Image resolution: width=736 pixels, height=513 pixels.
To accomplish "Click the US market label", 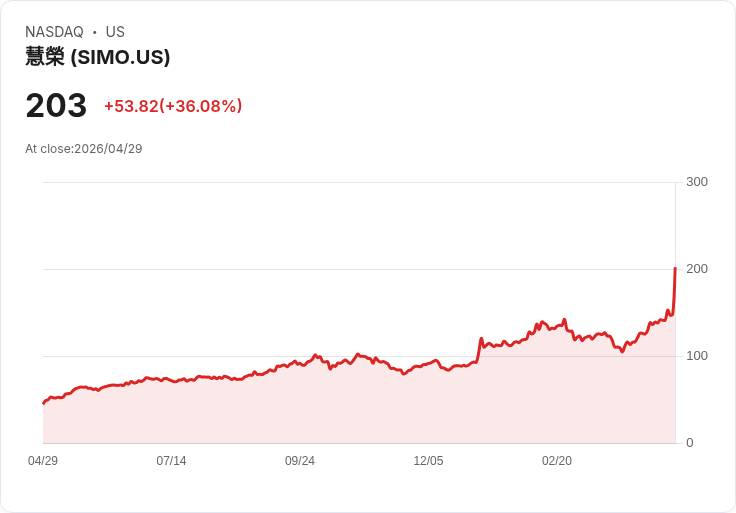I will pyautogui.click(x=115, y=32).
